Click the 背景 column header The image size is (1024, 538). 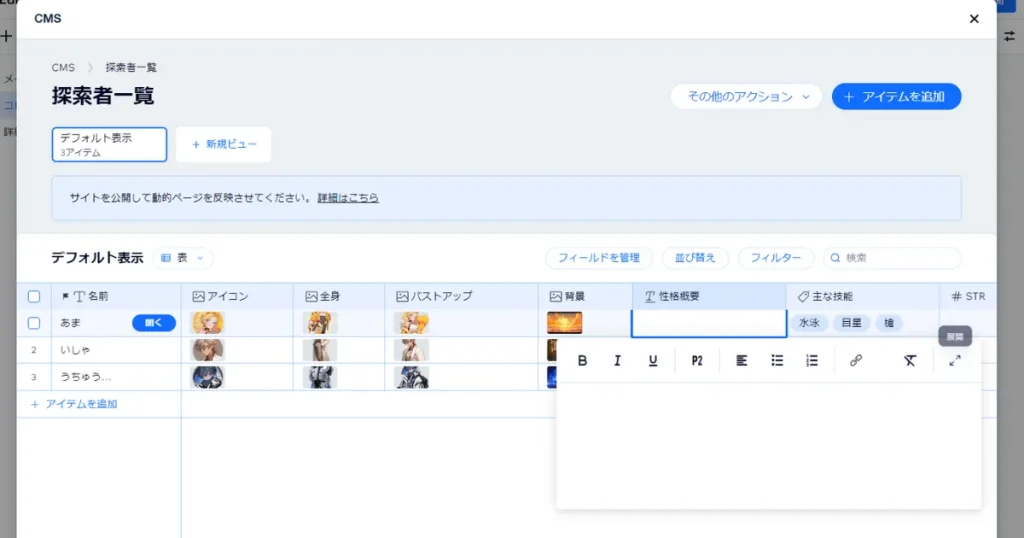(x=585, y=296)
